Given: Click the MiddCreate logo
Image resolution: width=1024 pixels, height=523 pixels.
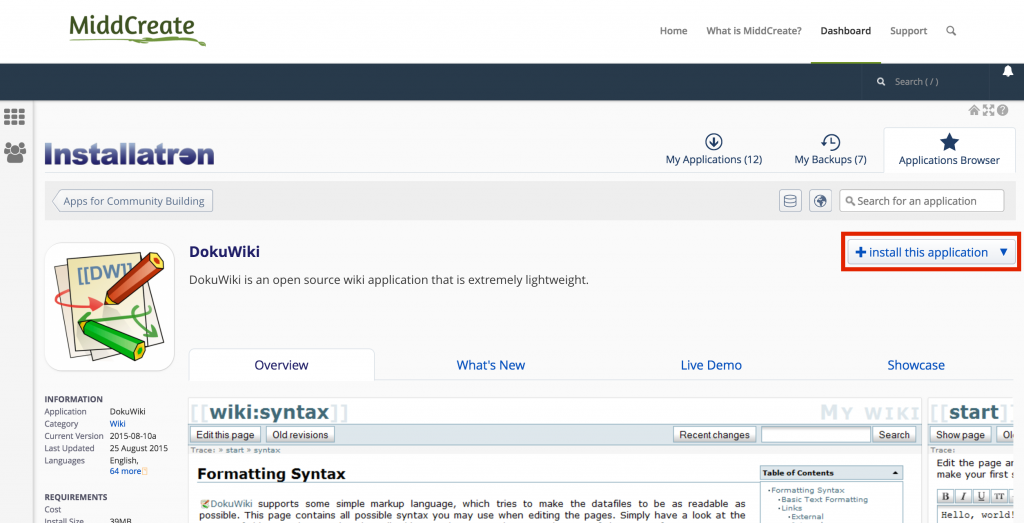Looking at the screenshot, I should click(x=137, y=30).
